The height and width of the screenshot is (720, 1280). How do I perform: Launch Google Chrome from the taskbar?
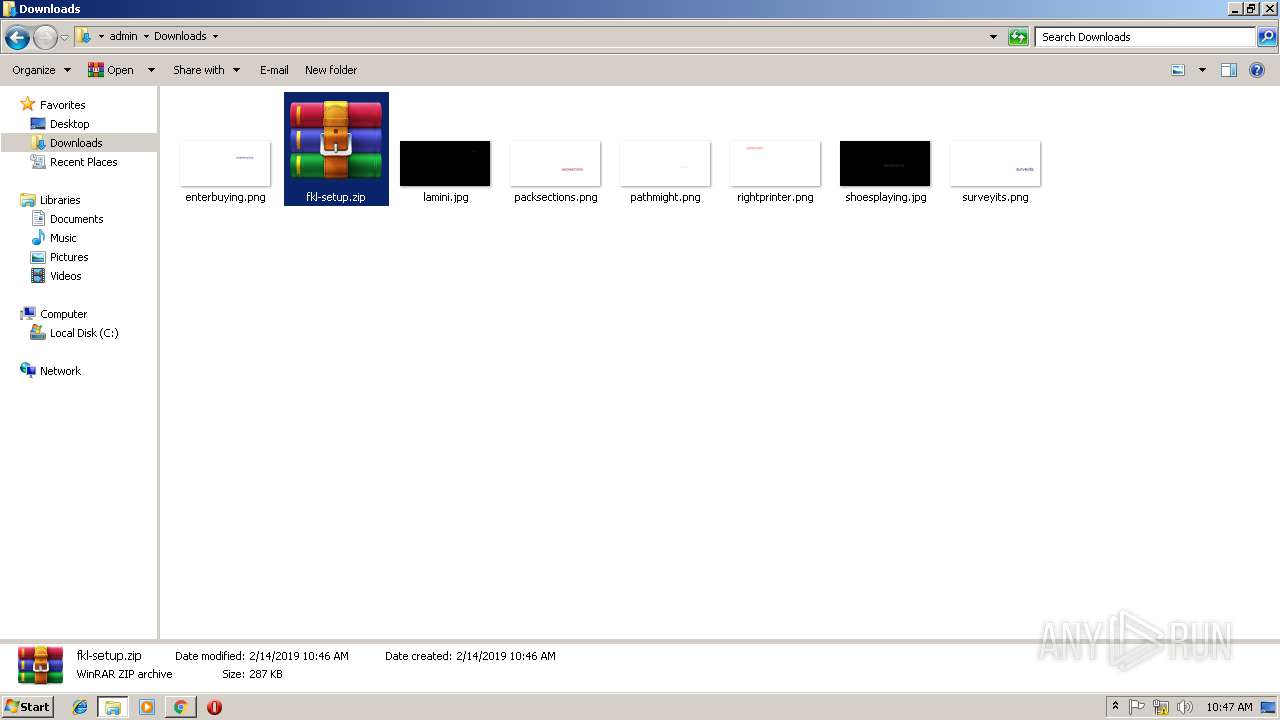coord(180,707)
